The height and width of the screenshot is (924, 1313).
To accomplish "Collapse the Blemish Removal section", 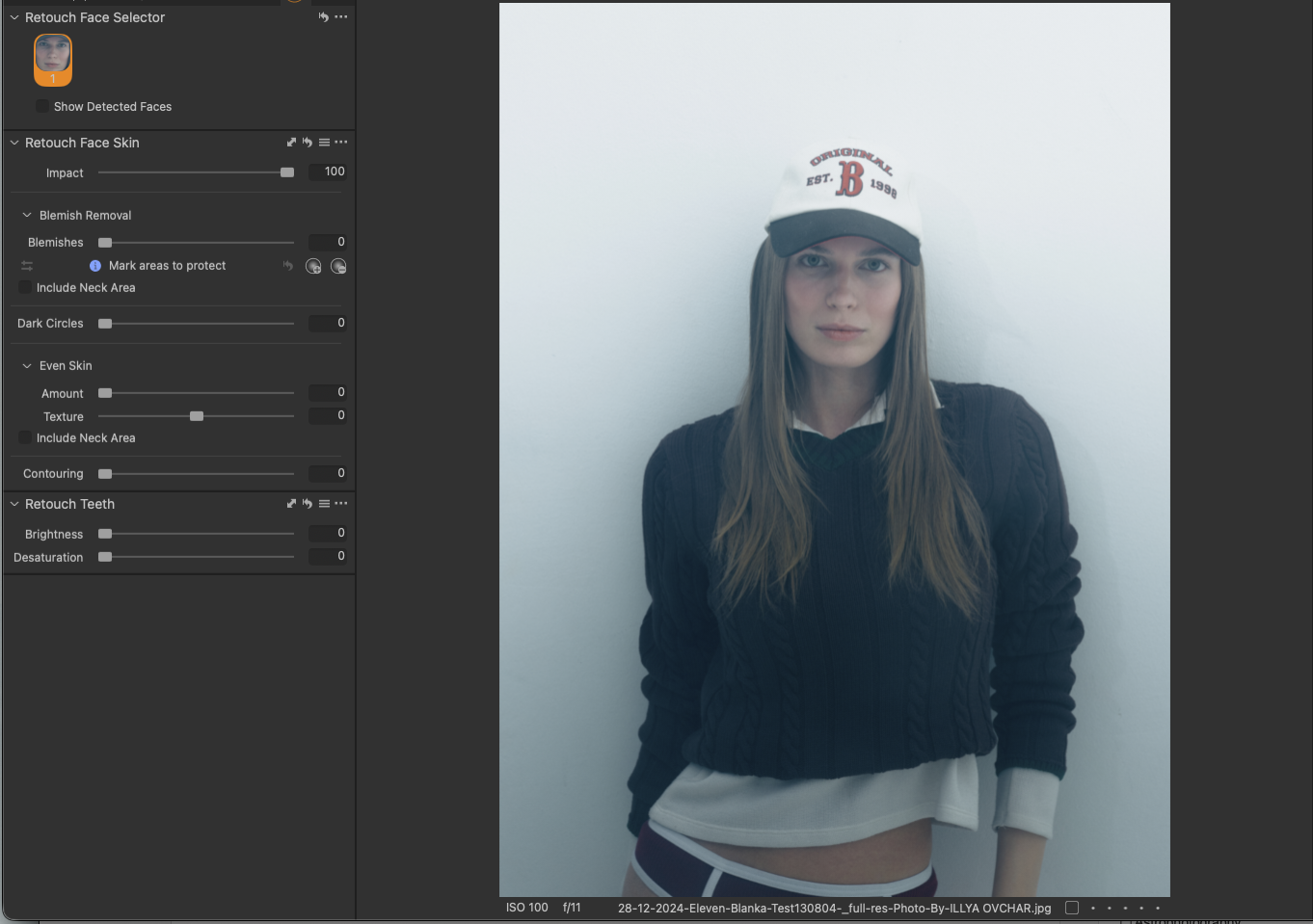I will (x=27, y=216).
